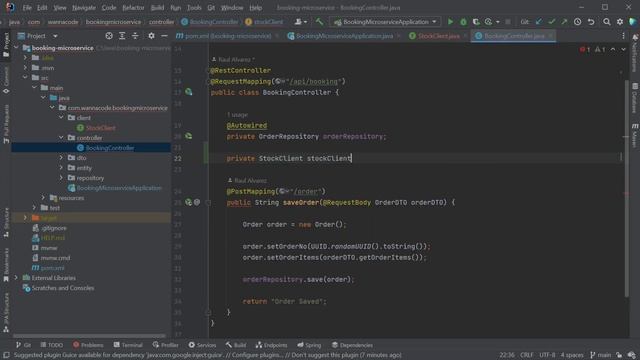Image resolution: width=640 pixels, height=360 pixels.
Task: Click the stop process square icon
Action: click(508, 22)
